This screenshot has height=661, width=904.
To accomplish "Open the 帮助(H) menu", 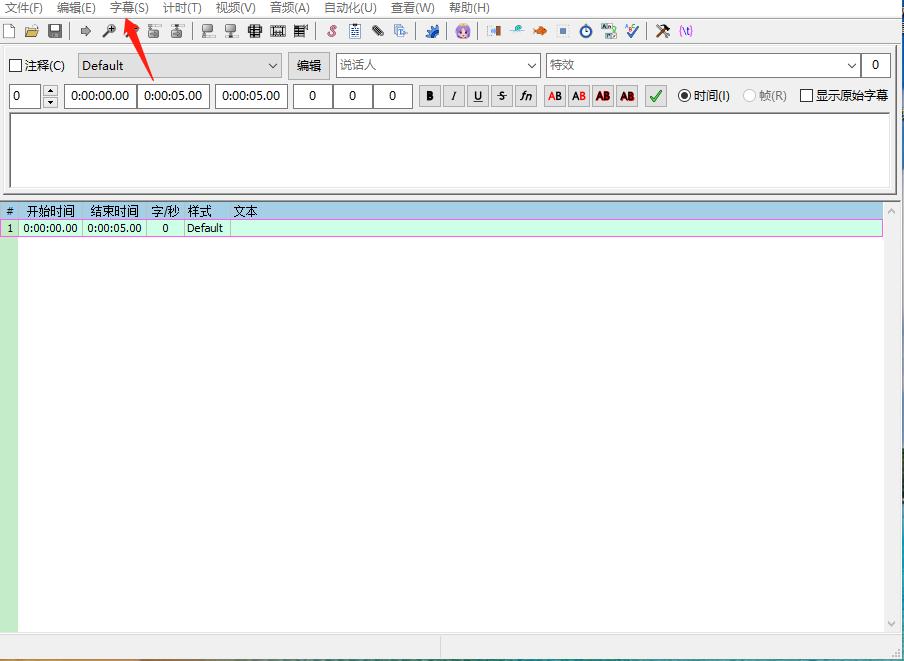I will (x=469, y=8).
